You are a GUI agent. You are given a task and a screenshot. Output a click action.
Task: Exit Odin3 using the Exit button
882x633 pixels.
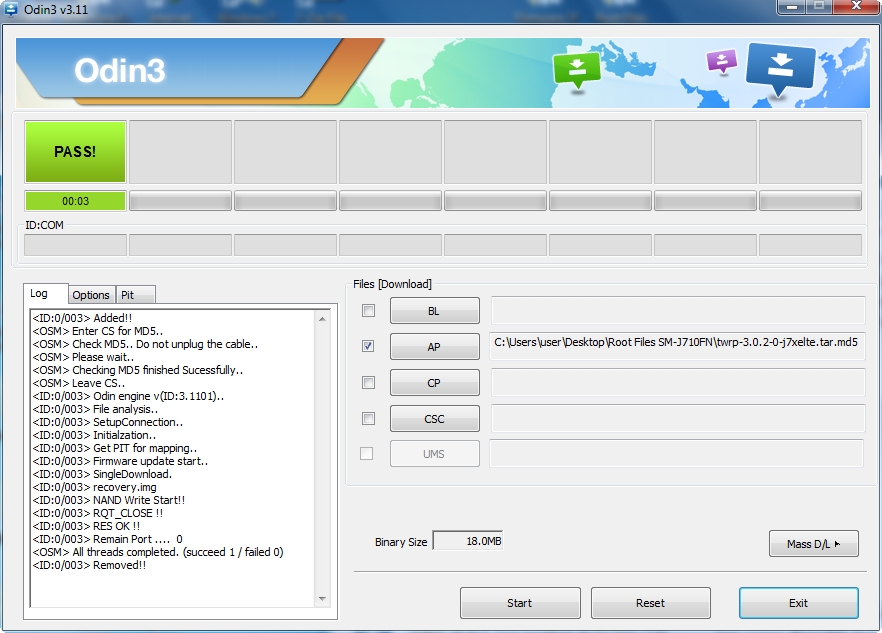(x=799, y=603)
